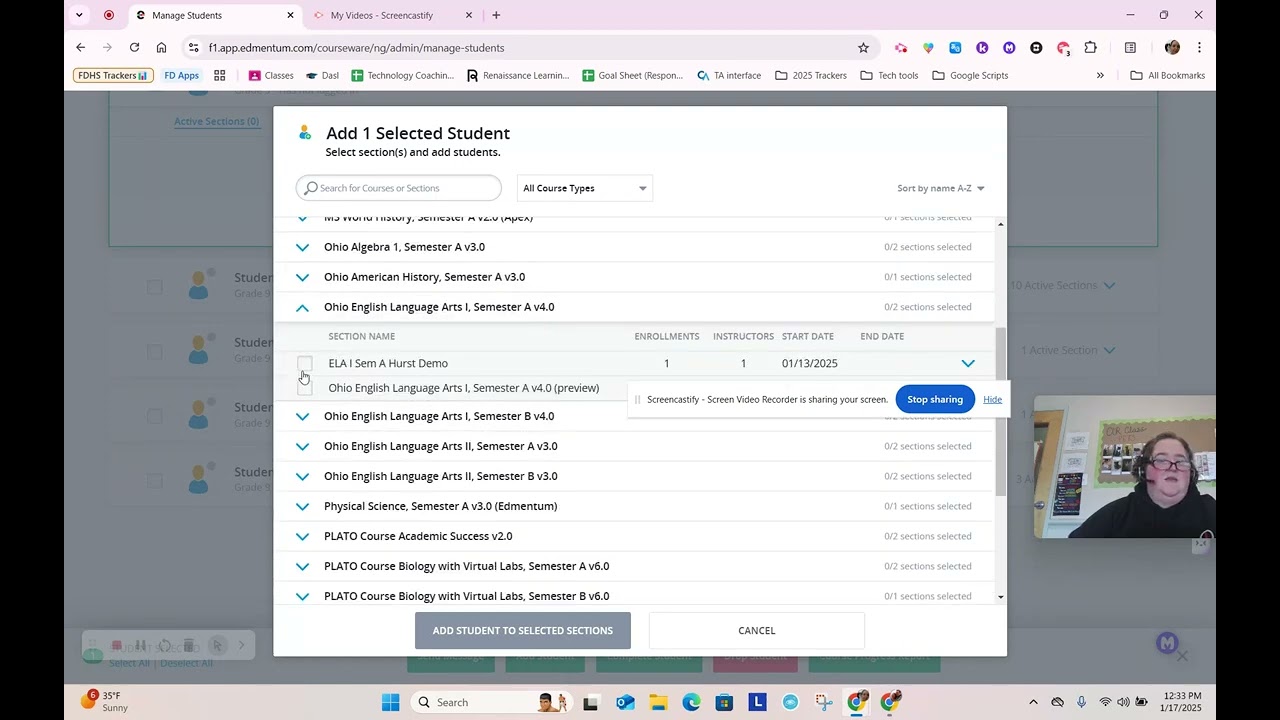
Task: Open the Chrome profile avatar
Action: (x=1172, y=47)
